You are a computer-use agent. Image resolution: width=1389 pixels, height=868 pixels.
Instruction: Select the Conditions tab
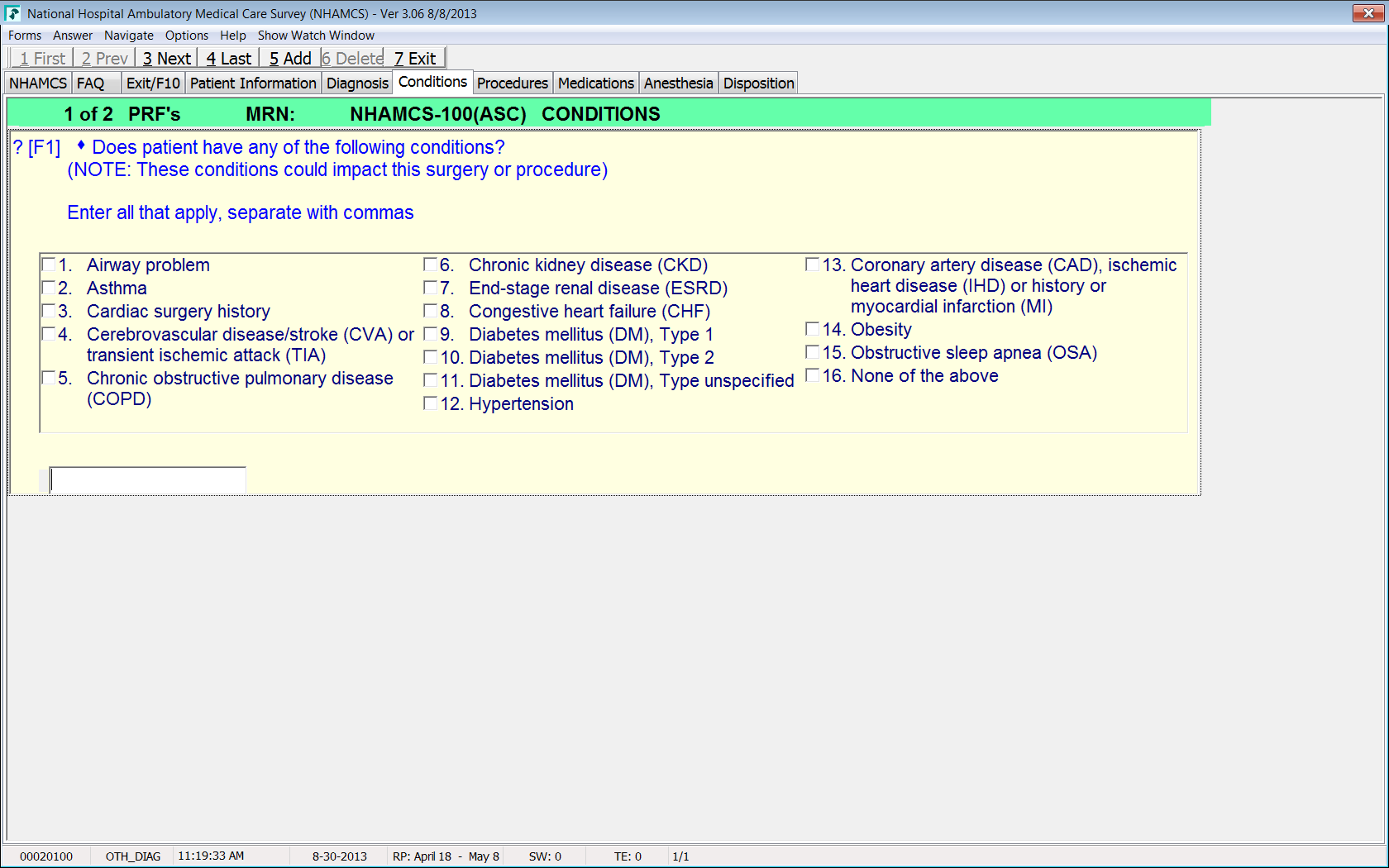pyautogui.click(x=432, y=82)
